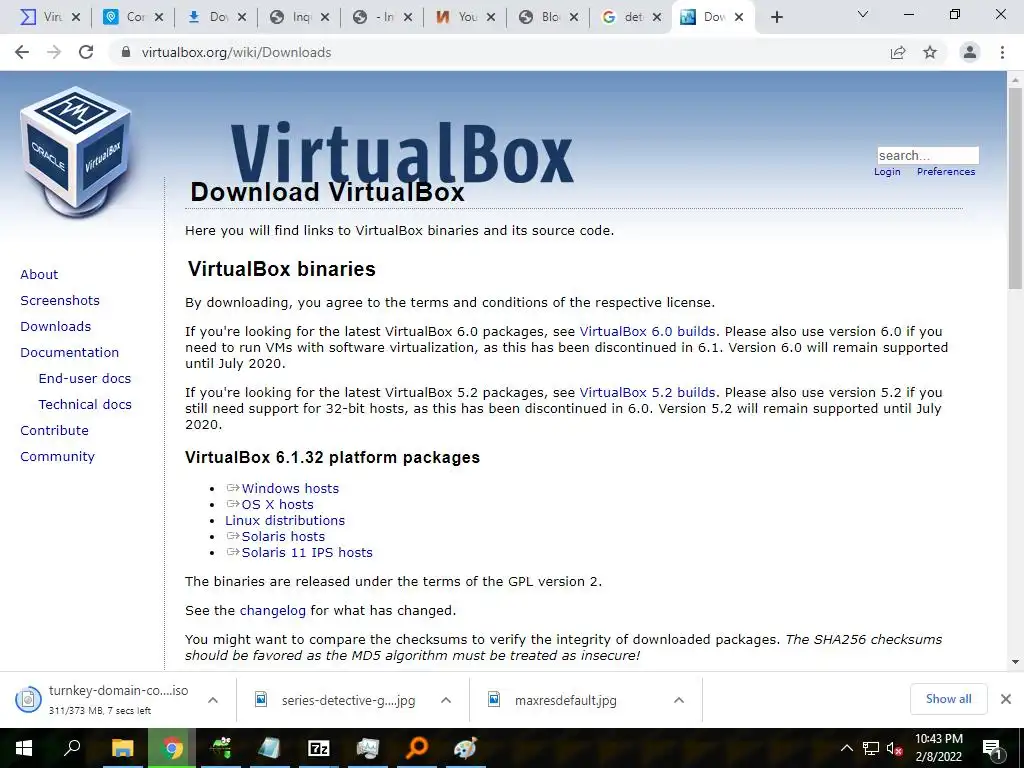The image size is (1024, 768).
Task: Open the notification center icon
Action: [992, 748]
